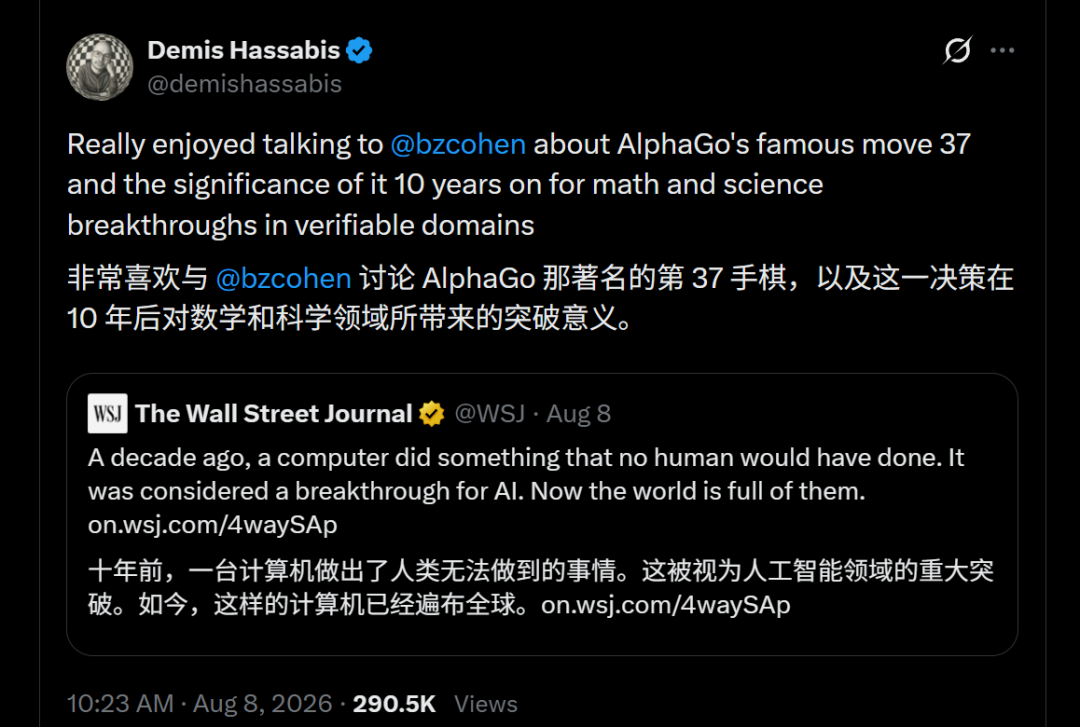Open the Demis Hassabis display name

pyautogui.click(x=244, y=50)
